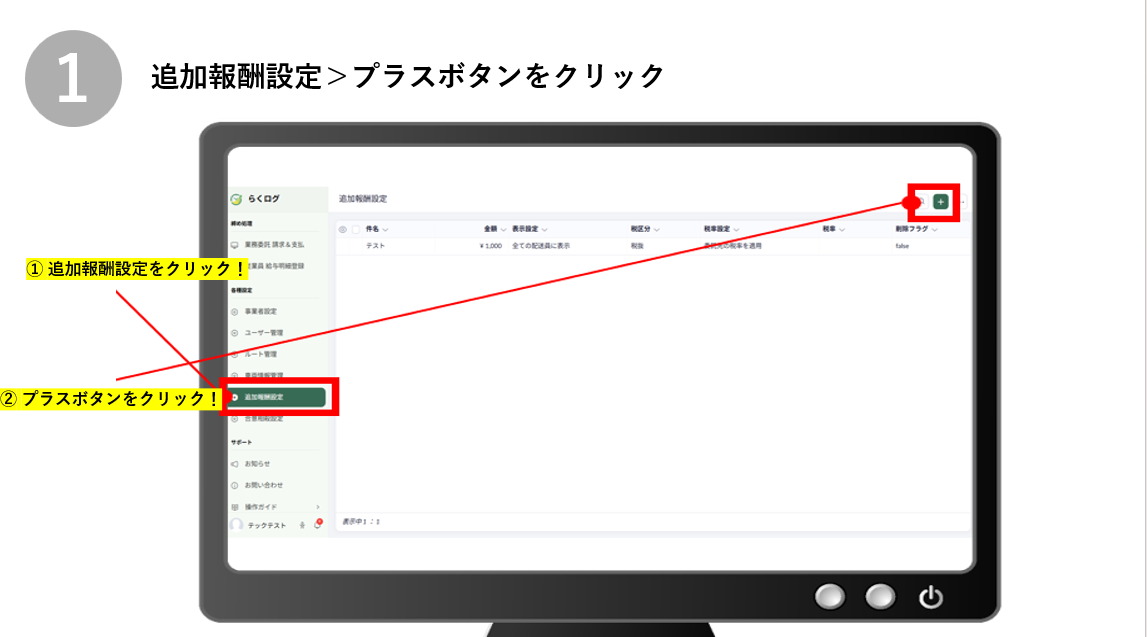Open the 削除フラグ column dropdown
1147x637 pixels.
937,230
